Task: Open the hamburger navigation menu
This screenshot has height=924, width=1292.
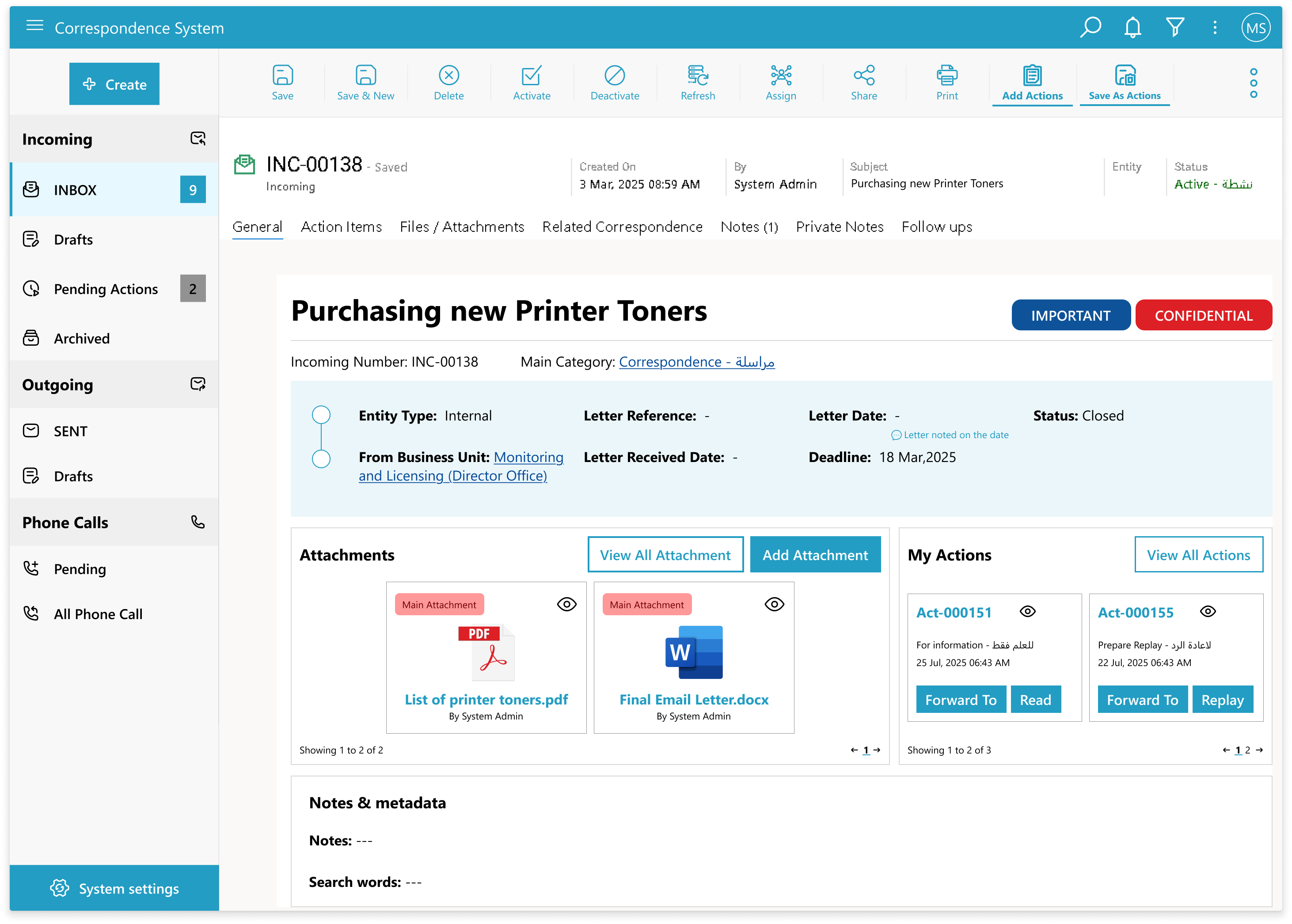Action: tap(35, 26)
